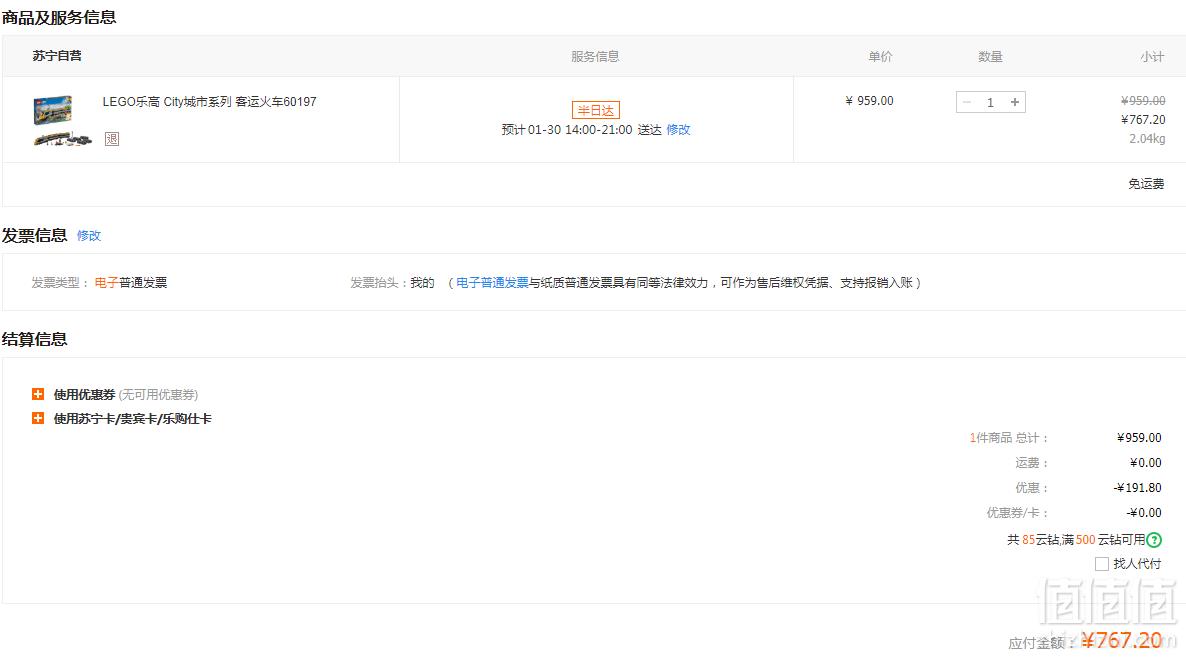Click invoice type 电子普通发票 text
Image resolution: width=1186 pixels, height=657 pixels.
point(131,283)
